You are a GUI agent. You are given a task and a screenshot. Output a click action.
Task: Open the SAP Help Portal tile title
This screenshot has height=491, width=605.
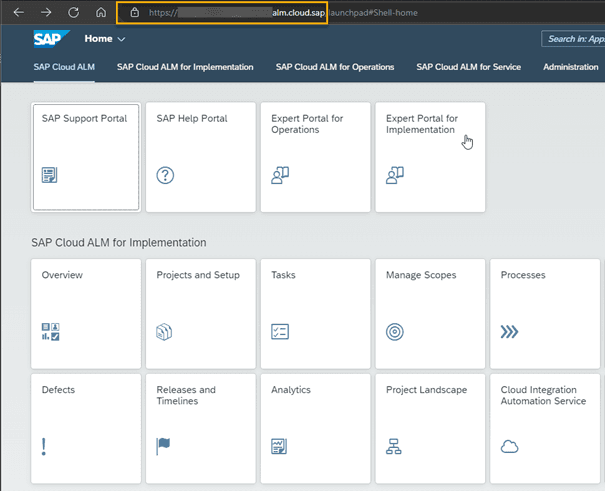(x=192, y=118)
